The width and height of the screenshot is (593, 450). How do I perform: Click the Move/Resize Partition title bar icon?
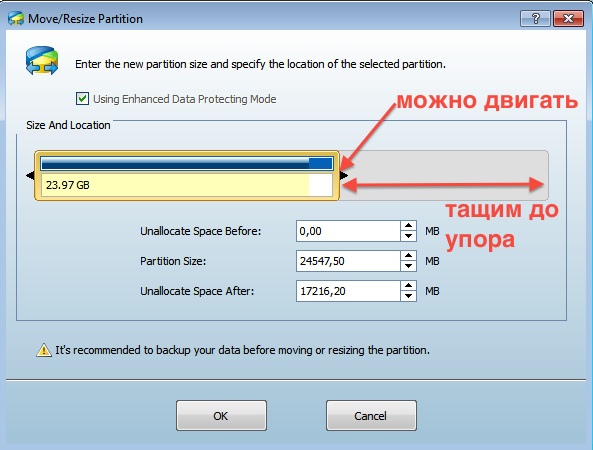(x=16, y=19)
